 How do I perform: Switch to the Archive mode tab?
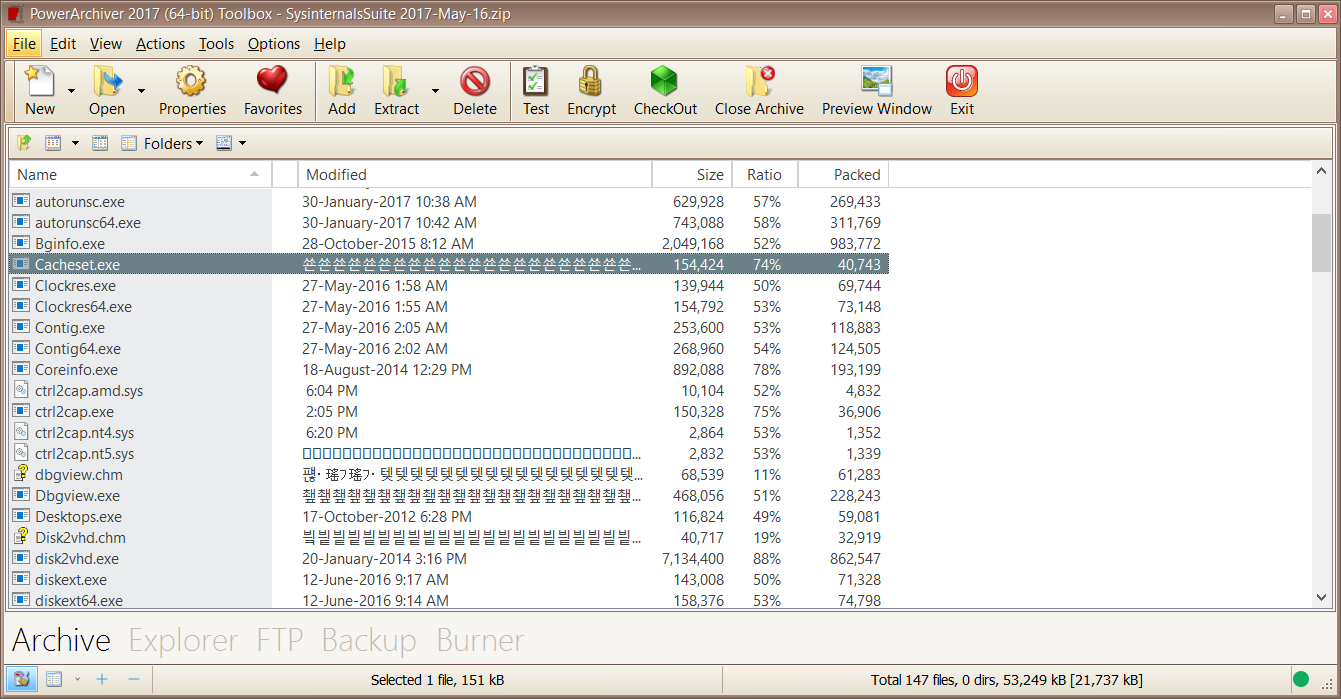coord(61,640)
